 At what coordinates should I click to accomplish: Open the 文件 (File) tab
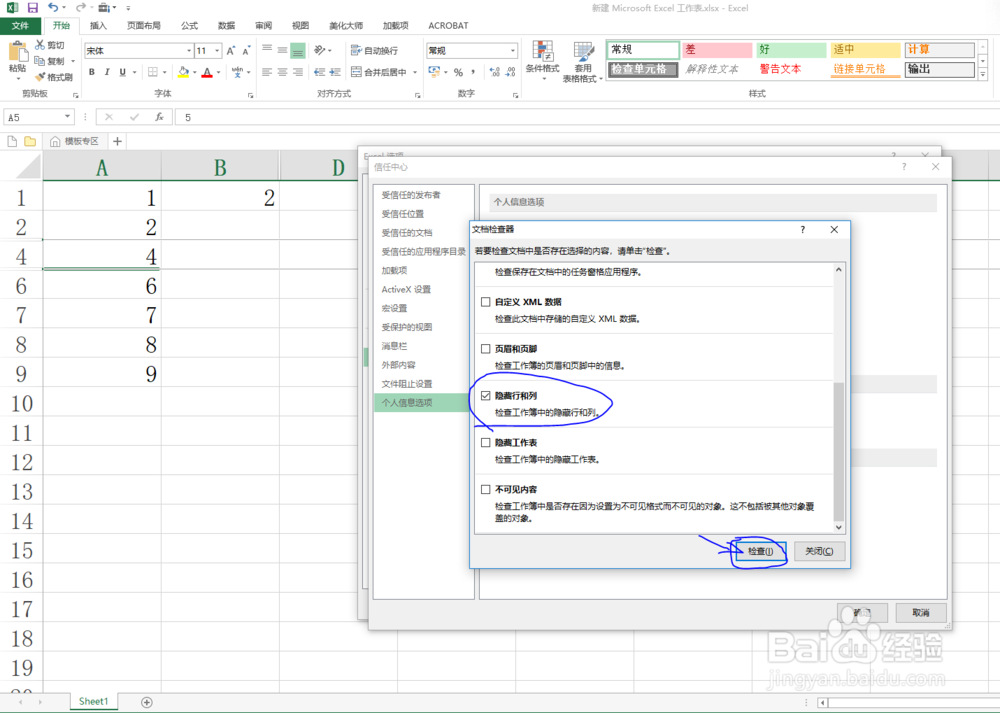click(20, 26)
